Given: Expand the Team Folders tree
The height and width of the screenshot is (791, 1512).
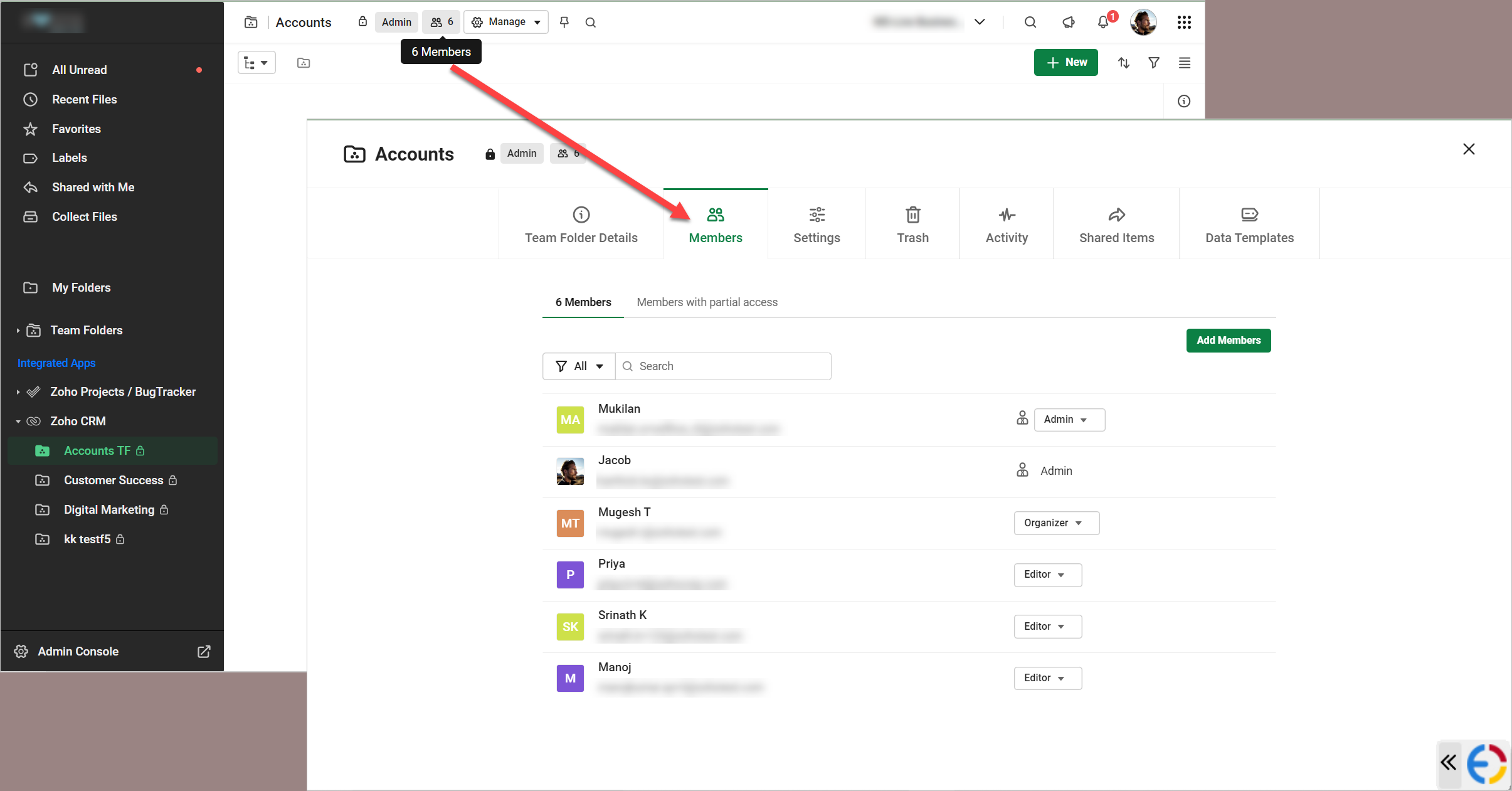Looking at the screenshot, I should [18, 331].
